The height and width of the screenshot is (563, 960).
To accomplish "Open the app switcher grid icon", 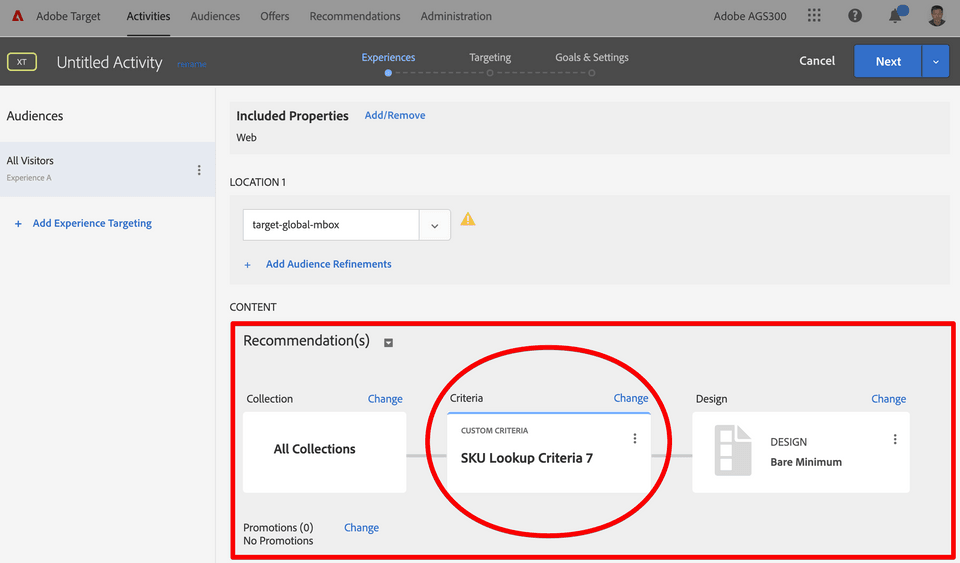I will (x=814, y=15).
